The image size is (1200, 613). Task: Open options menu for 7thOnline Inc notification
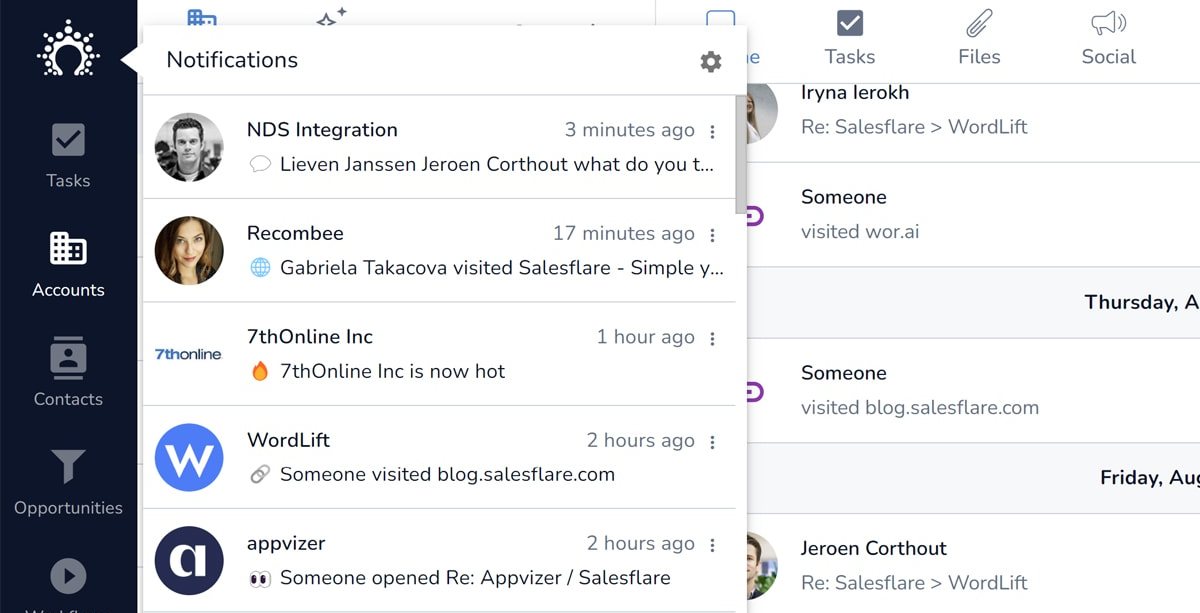[712, 339]
